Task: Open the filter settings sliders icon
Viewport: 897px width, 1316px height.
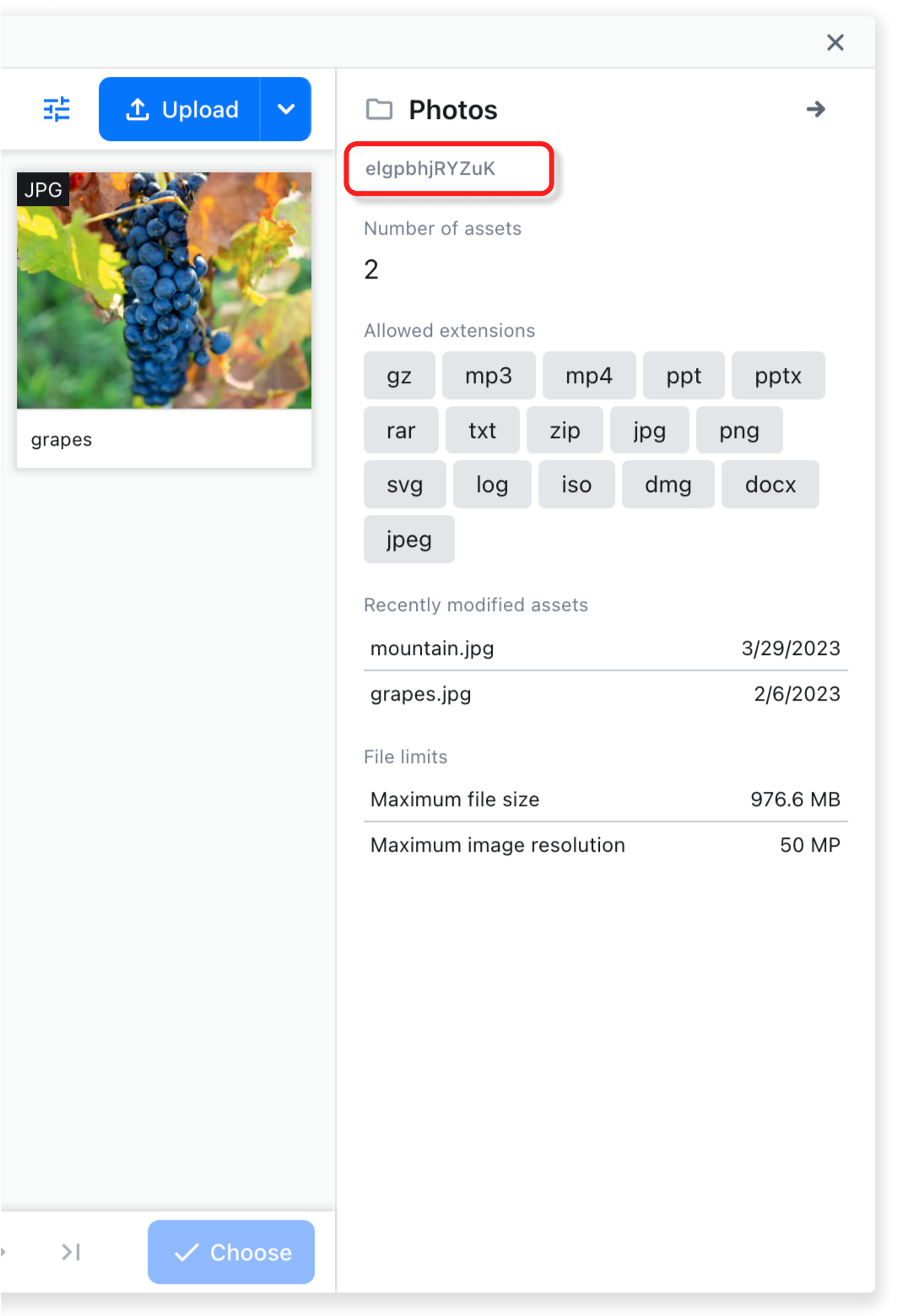Action: click(57, 110)
